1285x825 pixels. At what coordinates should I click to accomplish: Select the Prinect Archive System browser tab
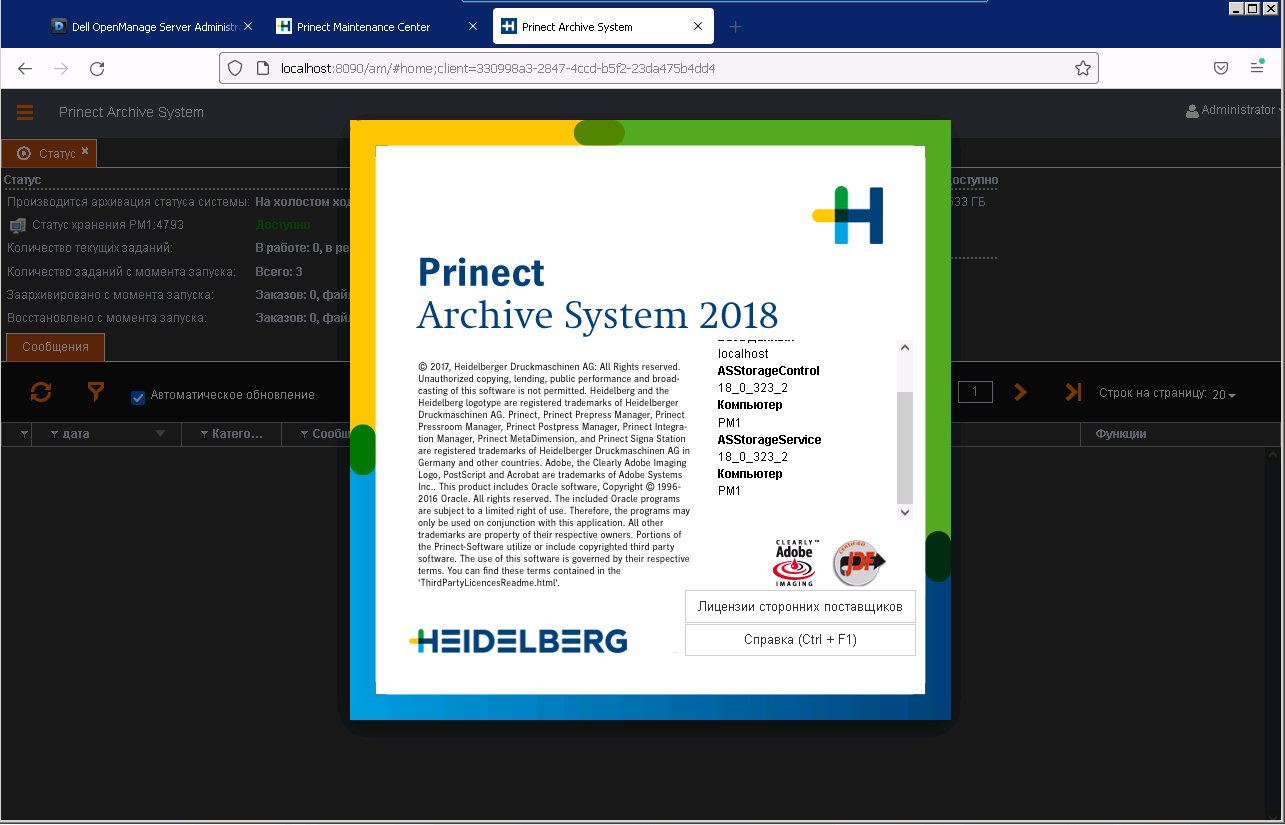pos(603,27)
